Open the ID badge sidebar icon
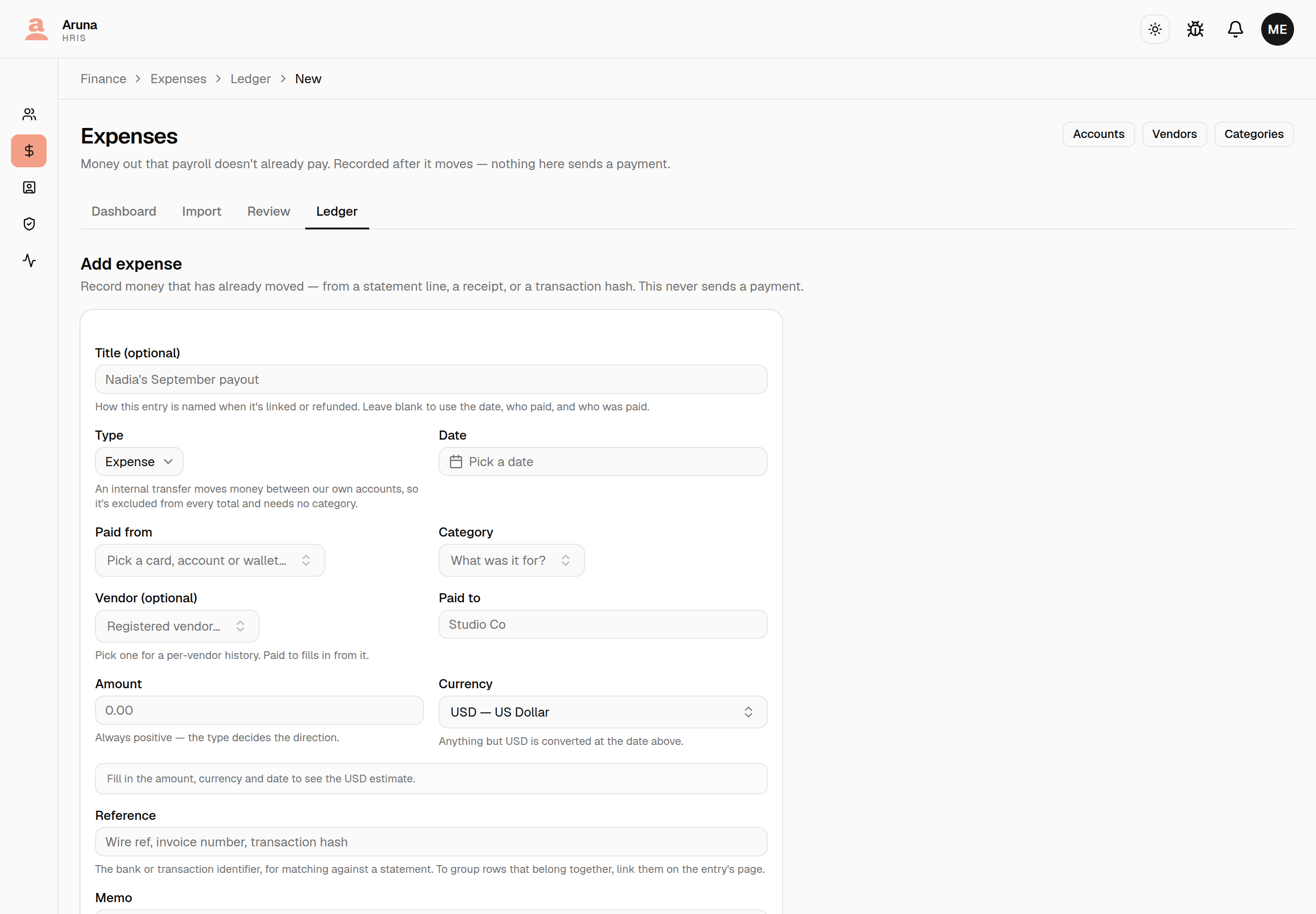Viewport: 1316px width, 914px height. pos(29,188)
